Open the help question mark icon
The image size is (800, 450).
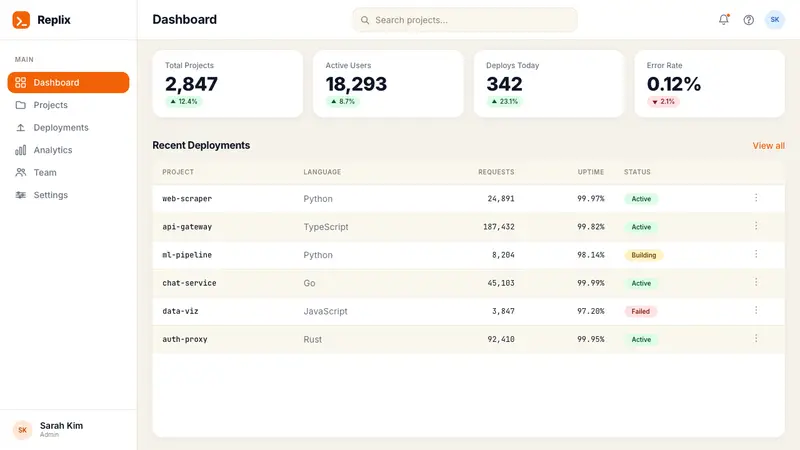tap(748, 20)
